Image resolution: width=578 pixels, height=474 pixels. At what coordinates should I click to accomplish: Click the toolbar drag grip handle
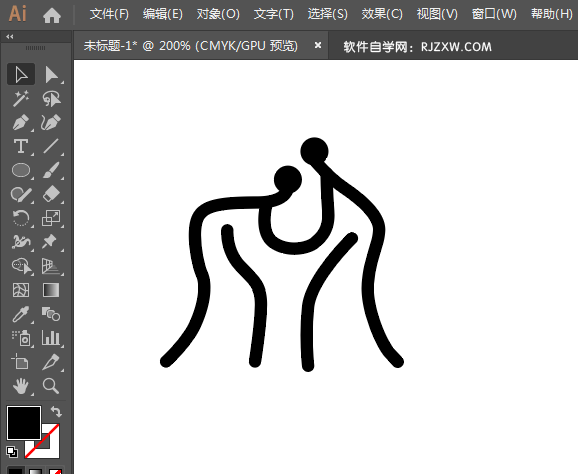tap(35, 48)
